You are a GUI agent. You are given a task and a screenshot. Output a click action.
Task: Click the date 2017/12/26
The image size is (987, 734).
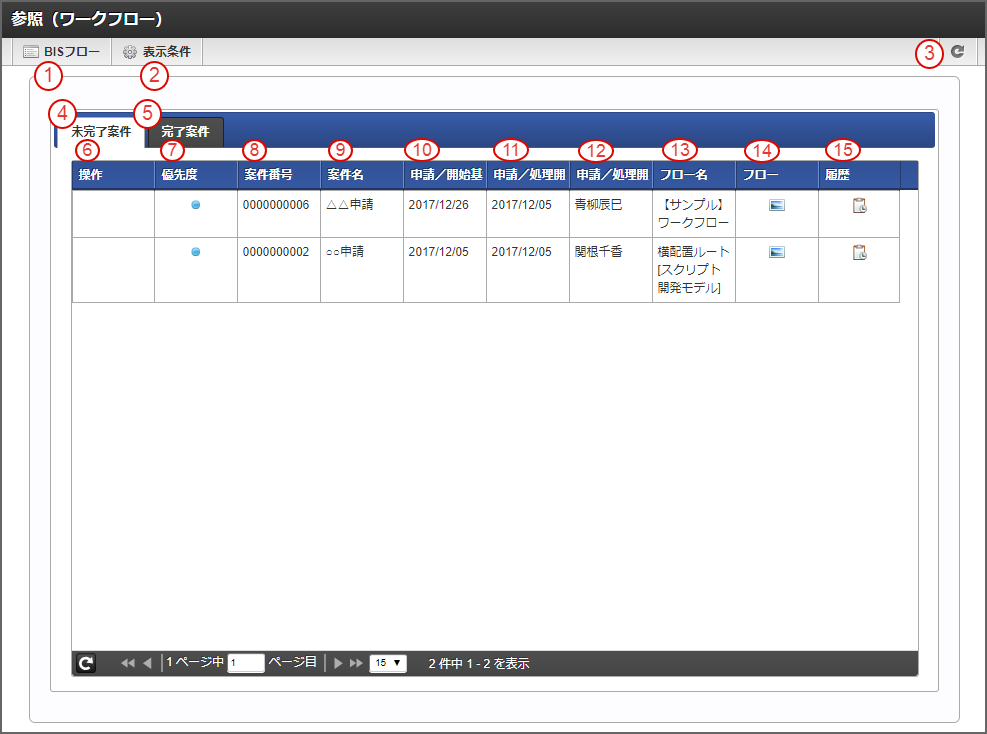[x=439, y=205]
